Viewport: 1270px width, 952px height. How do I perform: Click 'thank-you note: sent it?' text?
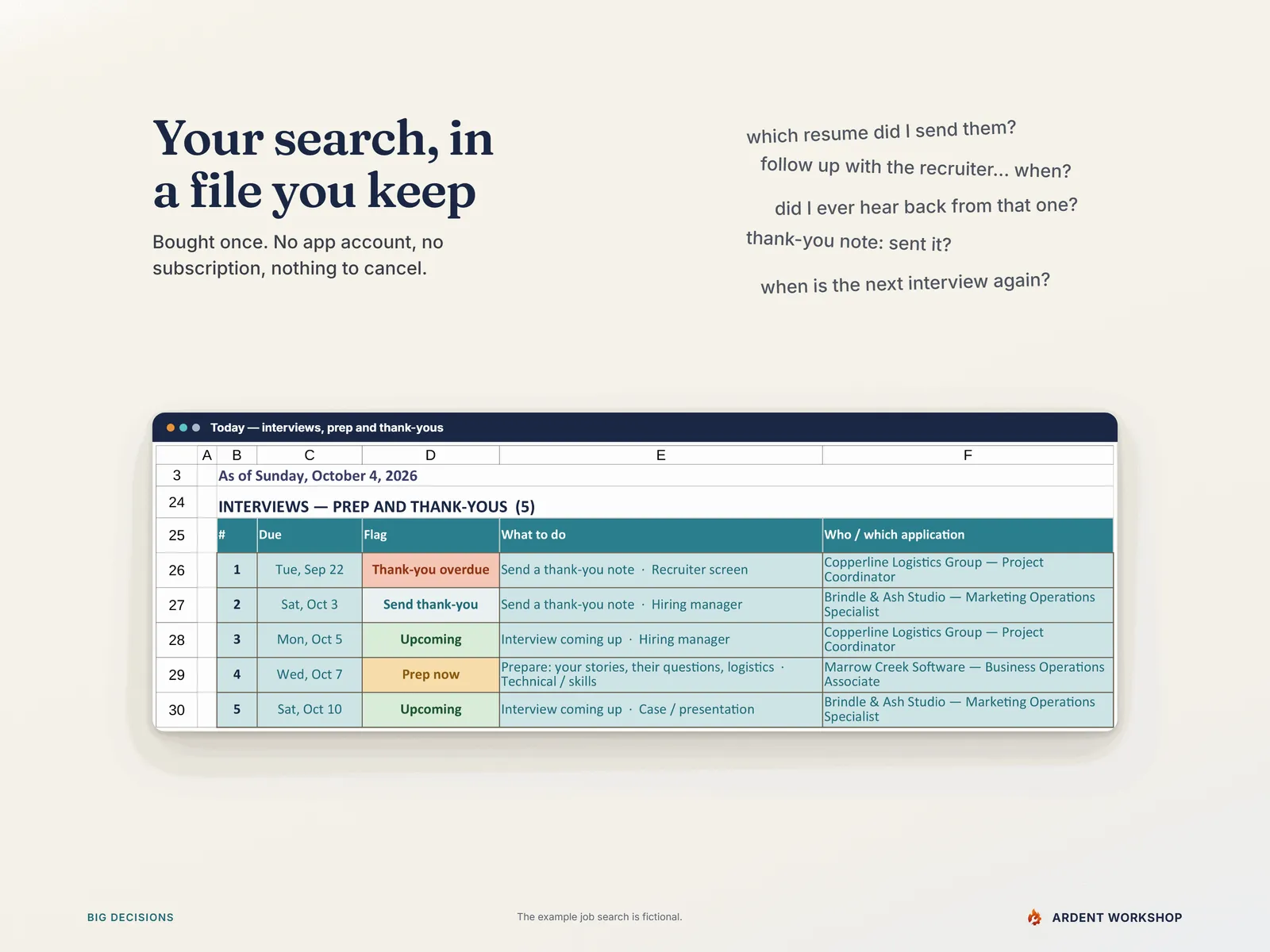tap(849, 242)
